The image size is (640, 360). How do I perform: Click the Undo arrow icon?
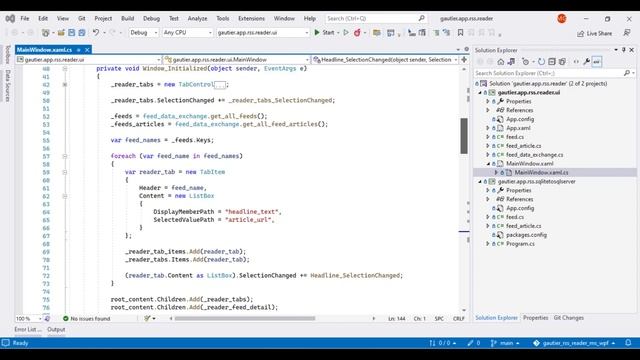[x=96, y=33]
